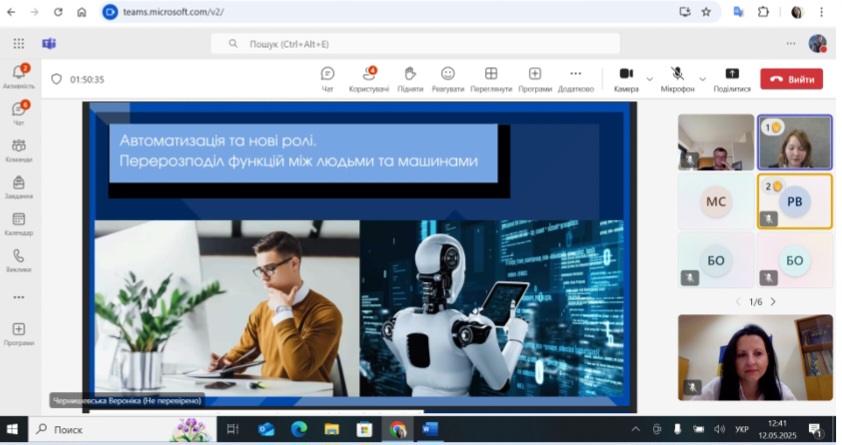Expand the camera options dropdown arrow
842x445 pixels.
649,78
